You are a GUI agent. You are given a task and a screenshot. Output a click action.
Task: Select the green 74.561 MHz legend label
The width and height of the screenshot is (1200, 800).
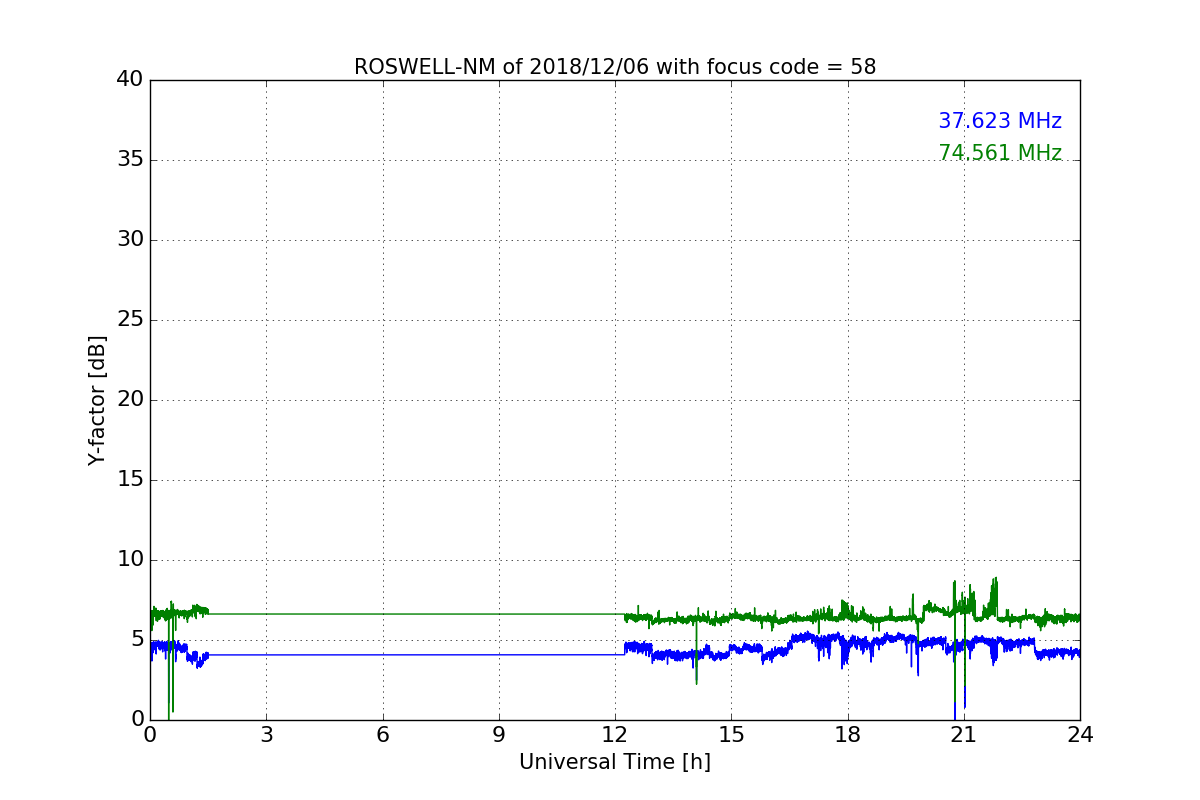pos(1000,153)
